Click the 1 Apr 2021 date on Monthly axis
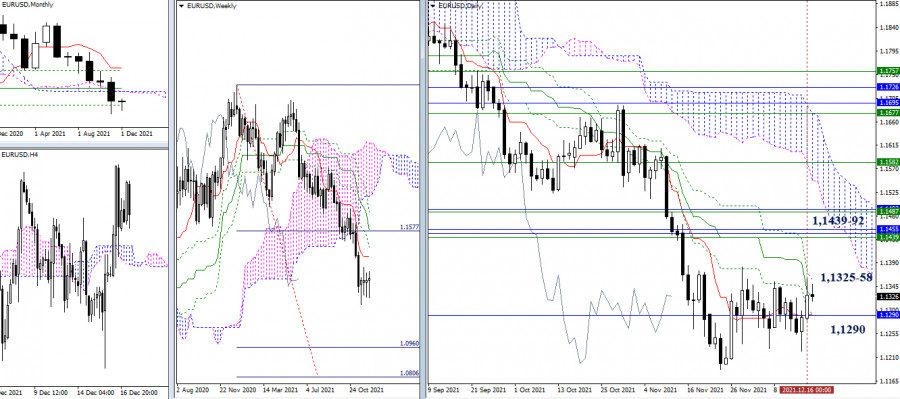Image resolution: width=900 pixels, height=399 pixels. [x=51, y=134]
